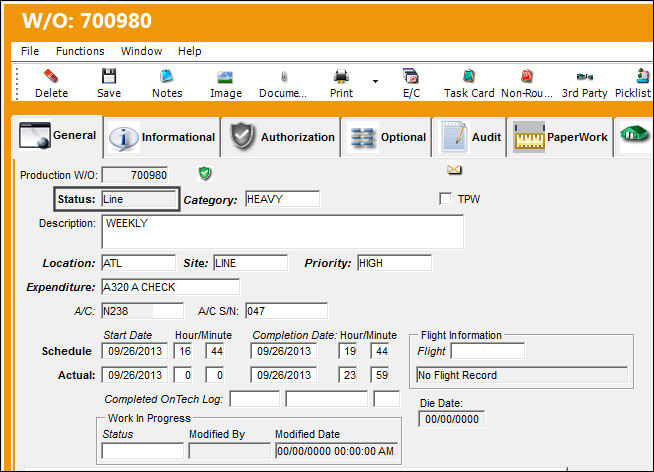Switch to the Informational tab
The height and width of the screenshot is (472, 654).
(x=162, y=137)
